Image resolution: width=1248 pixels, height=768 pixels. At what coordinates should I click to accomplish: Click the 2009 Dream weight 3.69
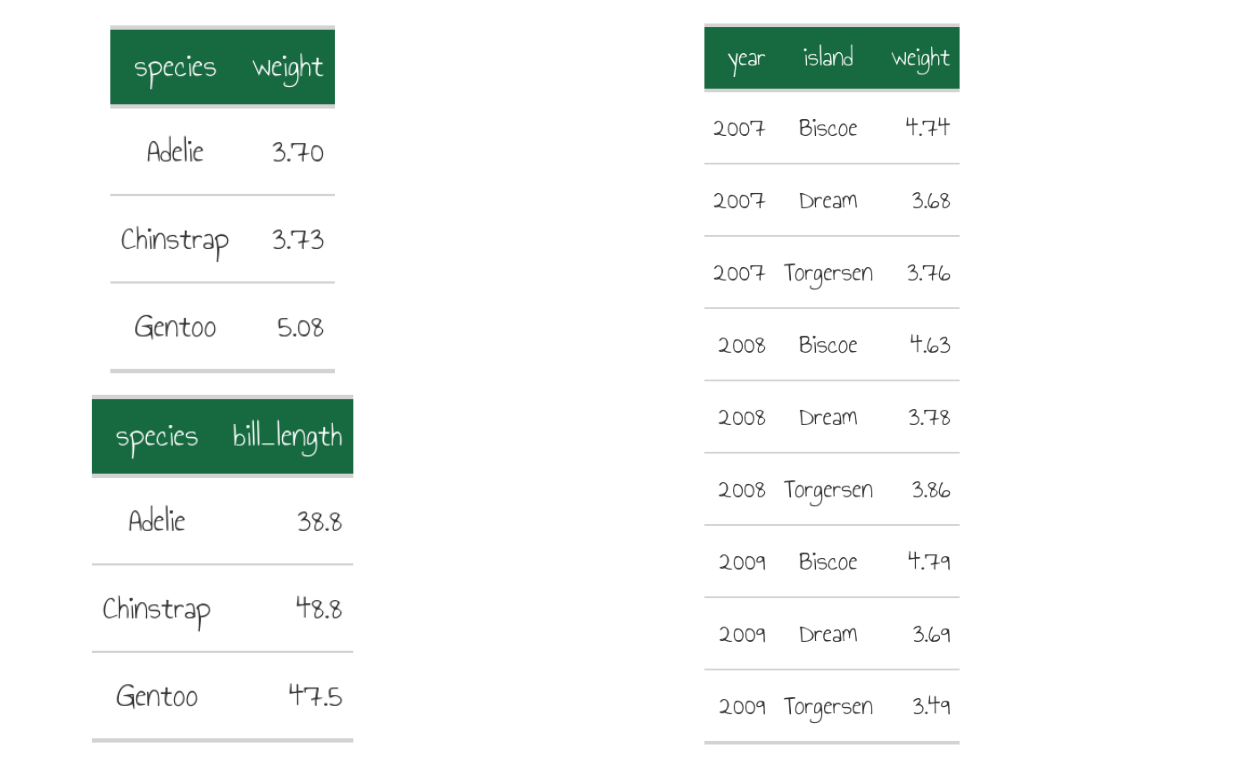coord(931,634)
